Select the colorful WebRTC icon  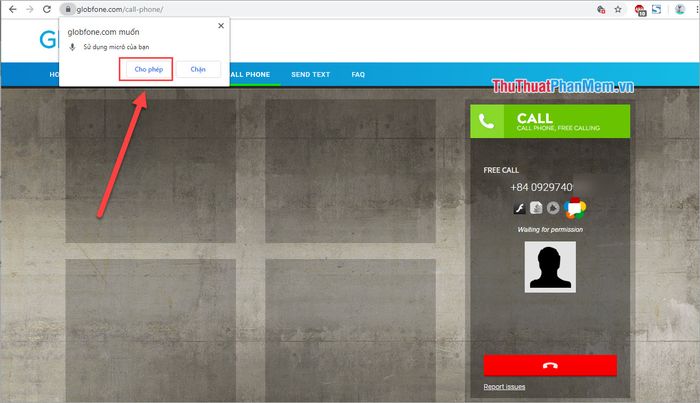pos(575,208)
